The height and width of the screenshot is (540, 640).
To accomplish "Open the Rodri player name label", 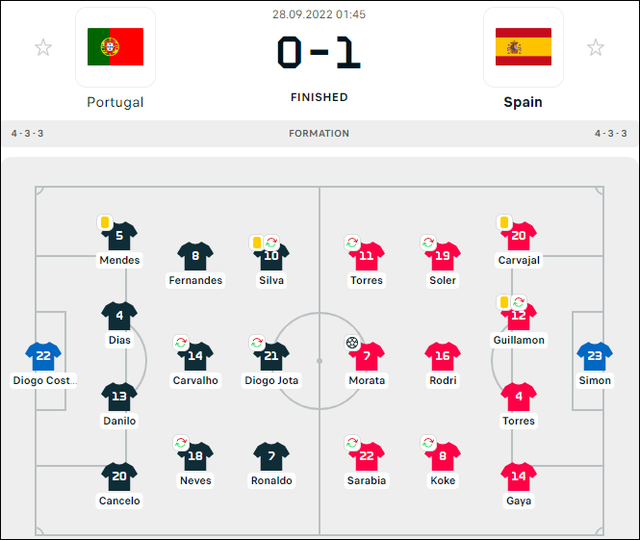I will point(443,380).
